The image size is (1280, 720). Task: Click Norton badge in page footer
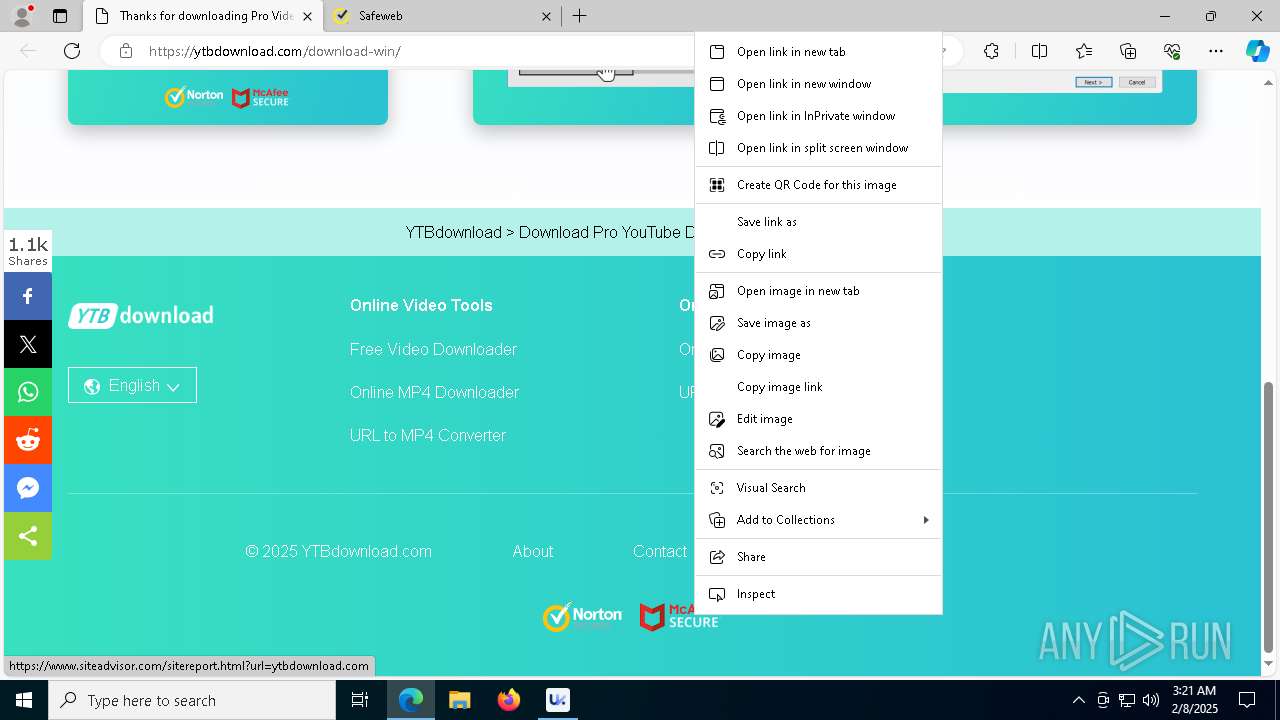coord(582,616)
